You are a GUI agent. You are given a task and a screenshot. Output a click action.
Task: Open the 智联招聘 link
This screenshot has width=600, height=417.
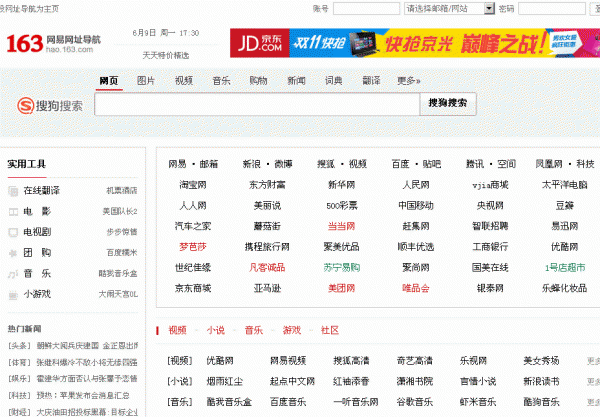click(490, 226)
